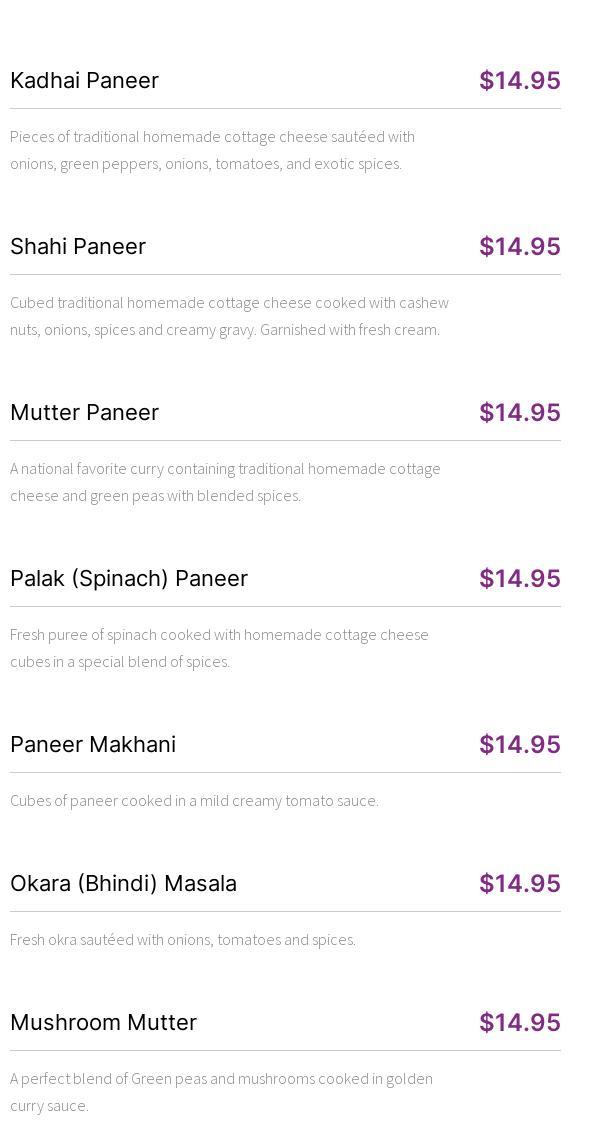607x1130 pixels.
Task: Click the Kadhai Paneer description text
Action: coord(212,150)
